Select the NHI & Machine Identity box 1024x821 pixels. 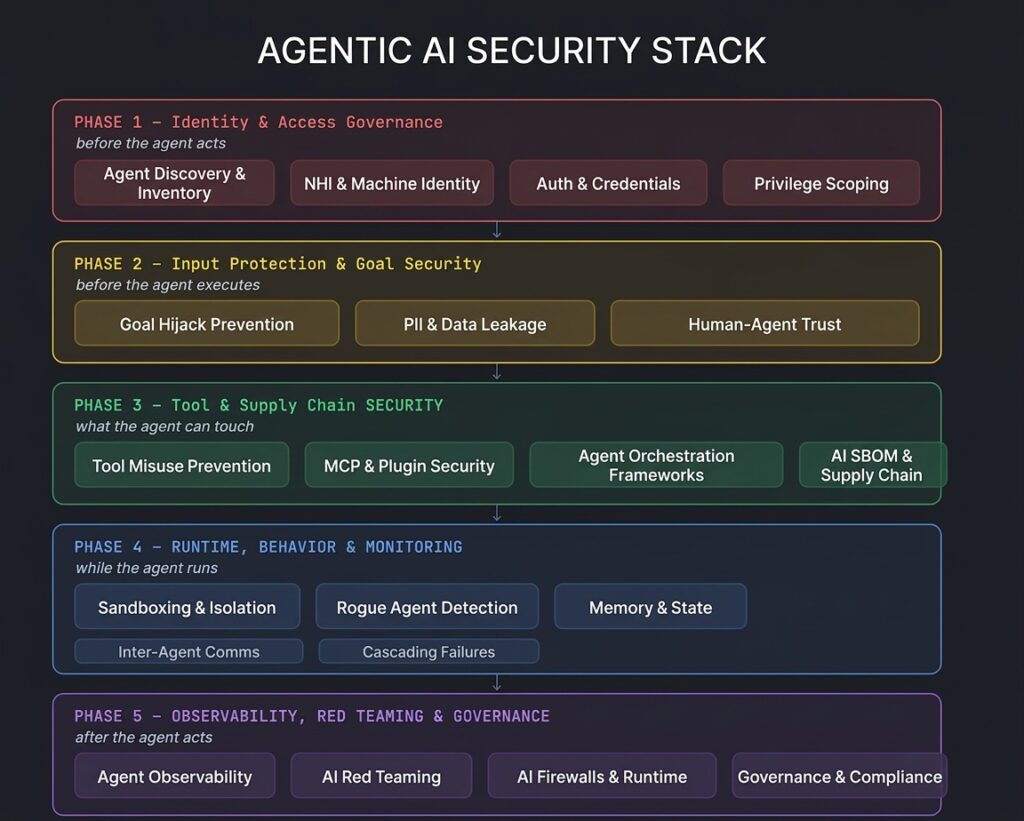point(392,183)
